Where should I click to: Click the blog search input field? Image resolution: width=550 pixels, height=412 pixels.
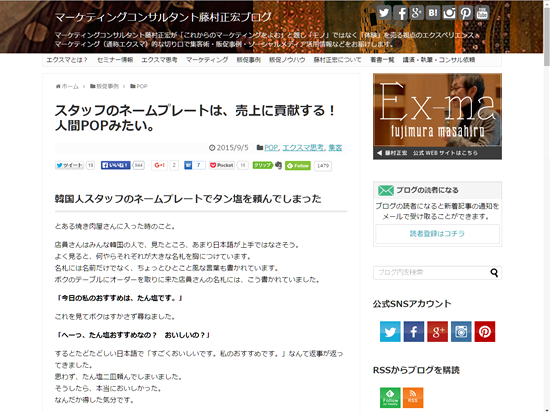tap(431, 272)
